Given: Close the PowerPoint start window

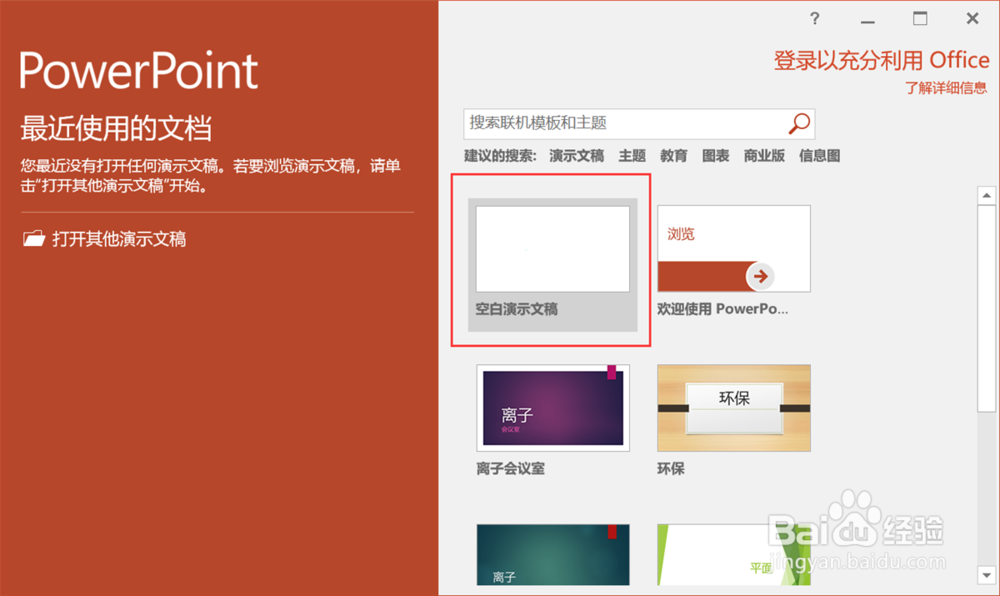Looking at the screenshot, I should (x=972, y=18).
